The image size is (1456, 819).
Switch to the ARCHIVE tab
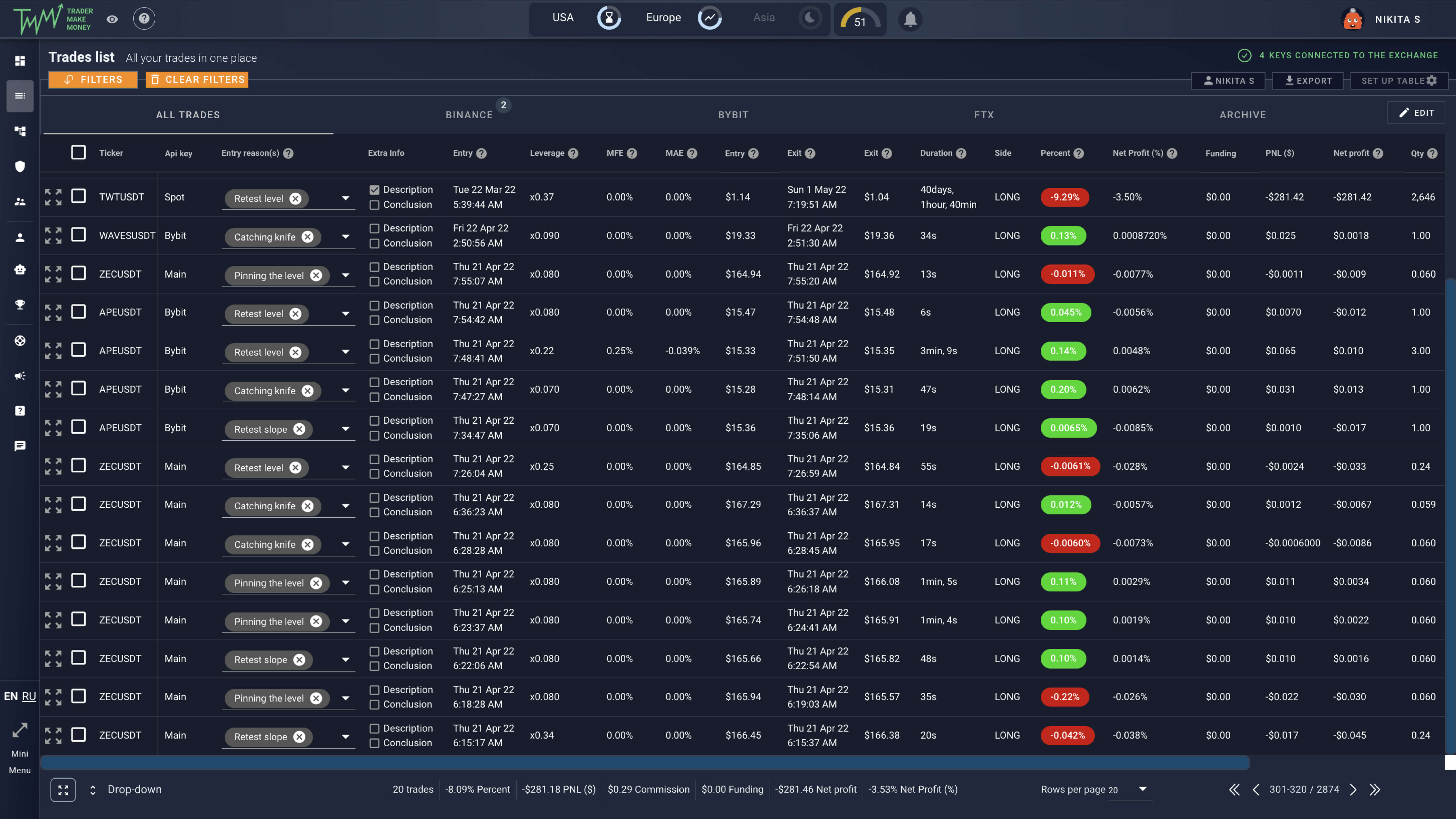1242,115
